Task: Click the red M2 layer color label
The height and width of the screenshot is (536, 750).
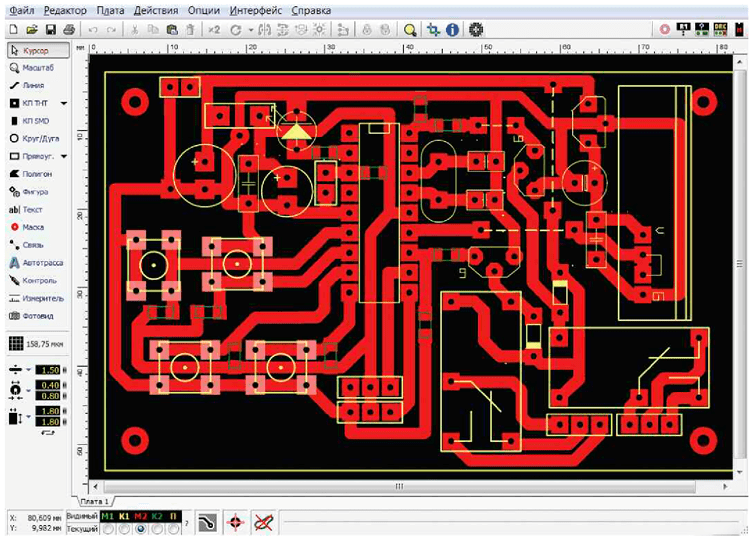Action: click(141, 516)
